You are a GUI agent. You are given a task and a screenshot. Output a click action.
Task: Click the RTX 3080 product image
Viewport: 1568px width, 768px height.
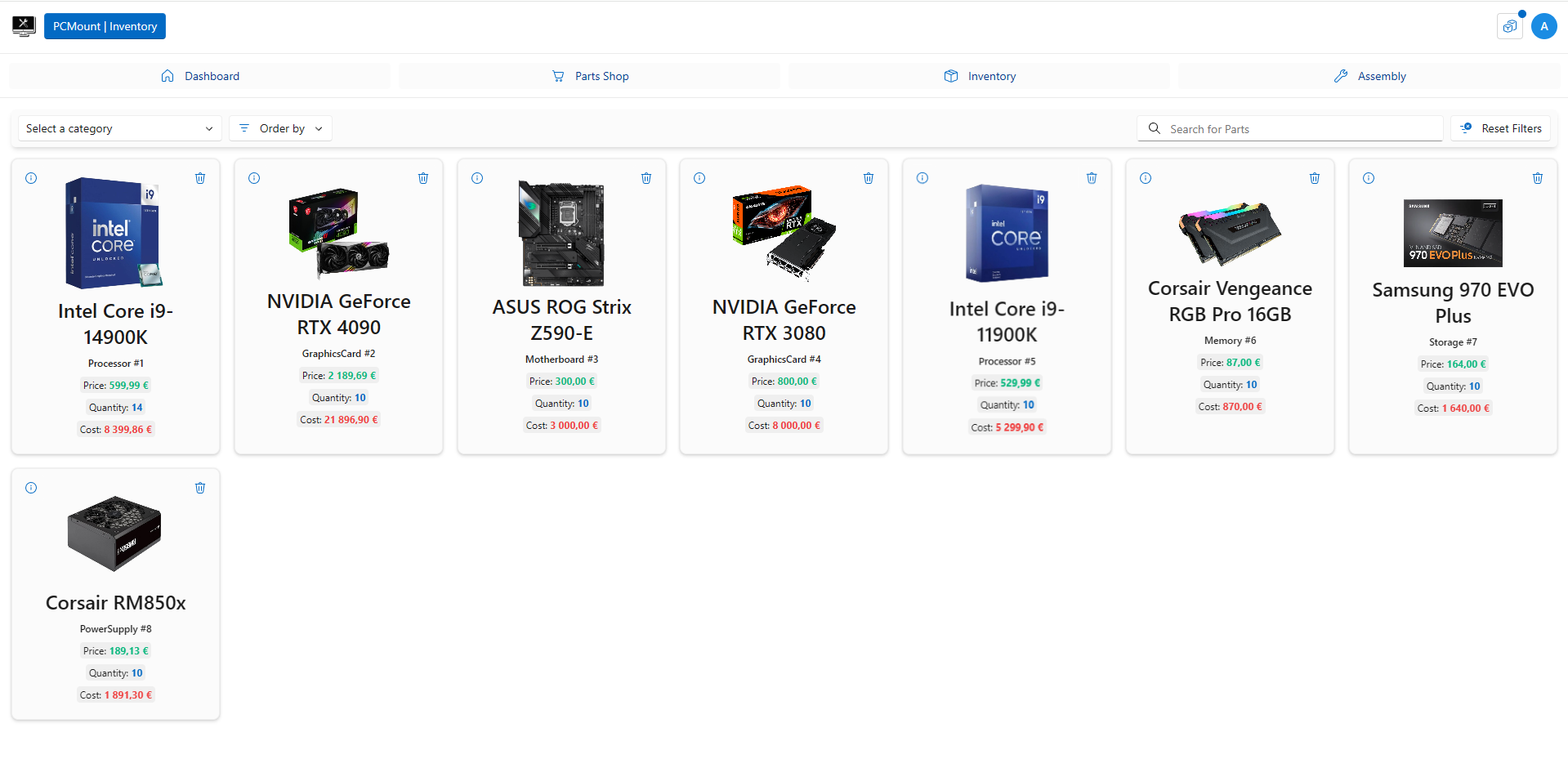(x=784, y=234)
